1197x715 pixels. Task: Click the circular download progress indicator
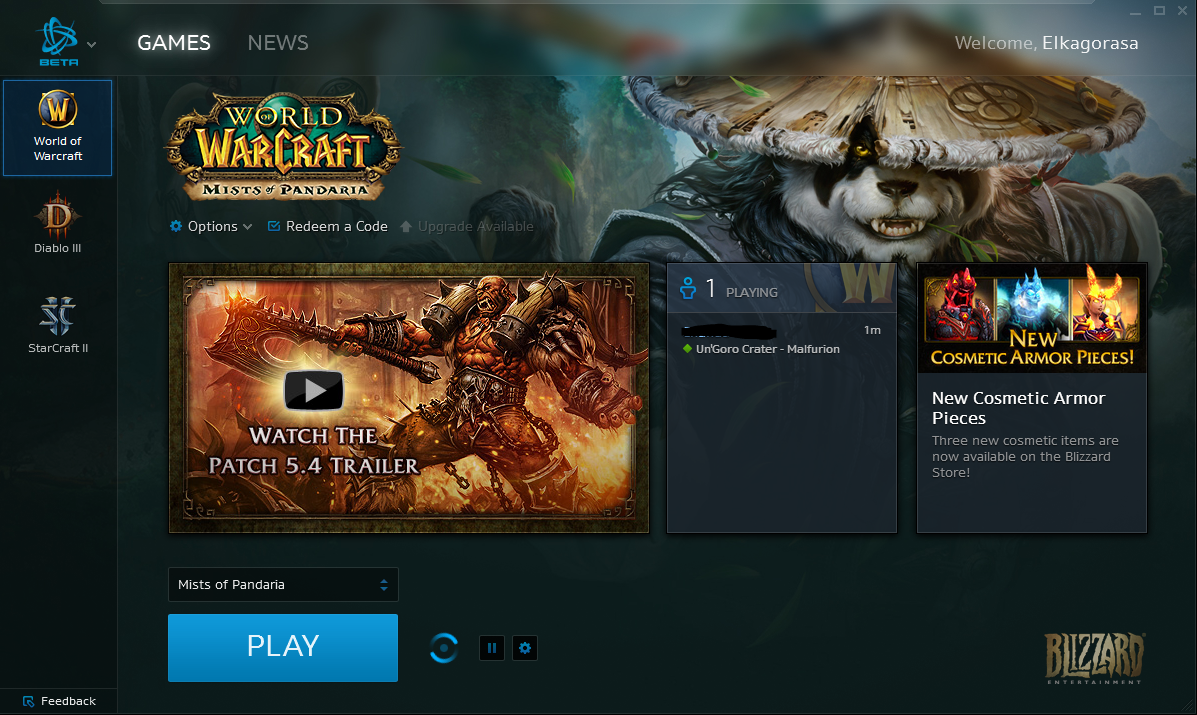coord(443,648)
